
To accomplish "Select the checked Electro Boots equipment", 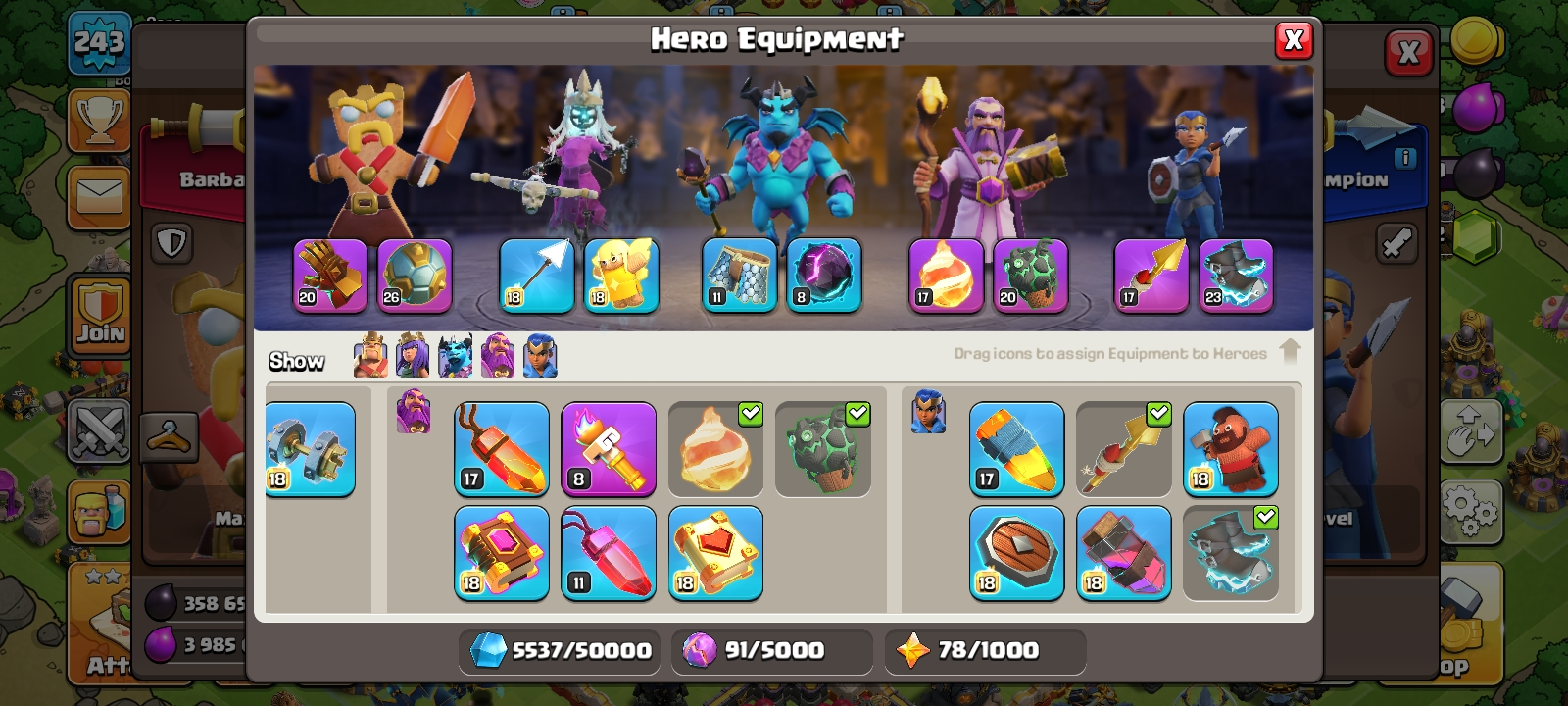I will point(1231,553).
